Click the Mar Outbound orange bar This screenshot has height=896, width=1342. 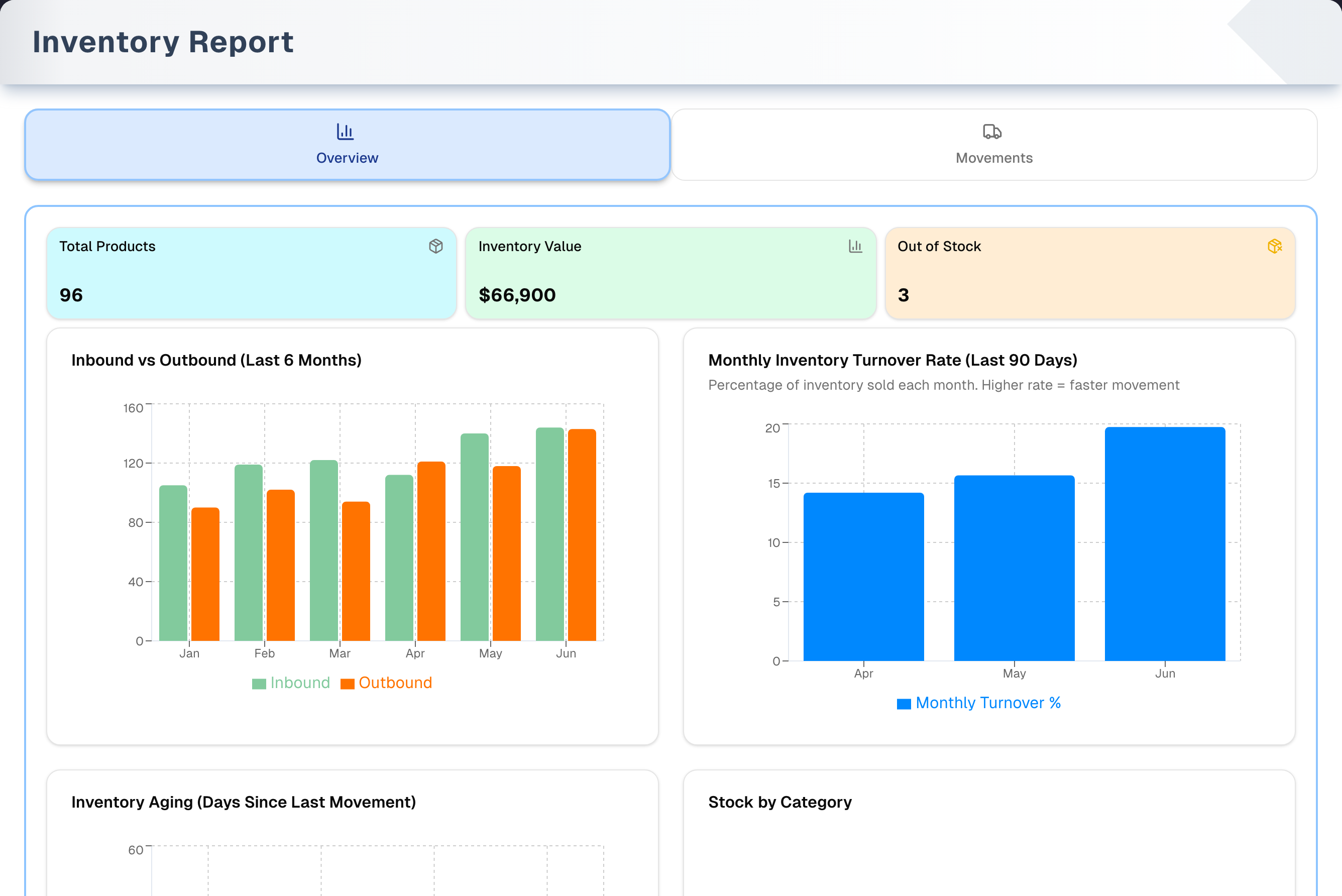coord(356,572)
